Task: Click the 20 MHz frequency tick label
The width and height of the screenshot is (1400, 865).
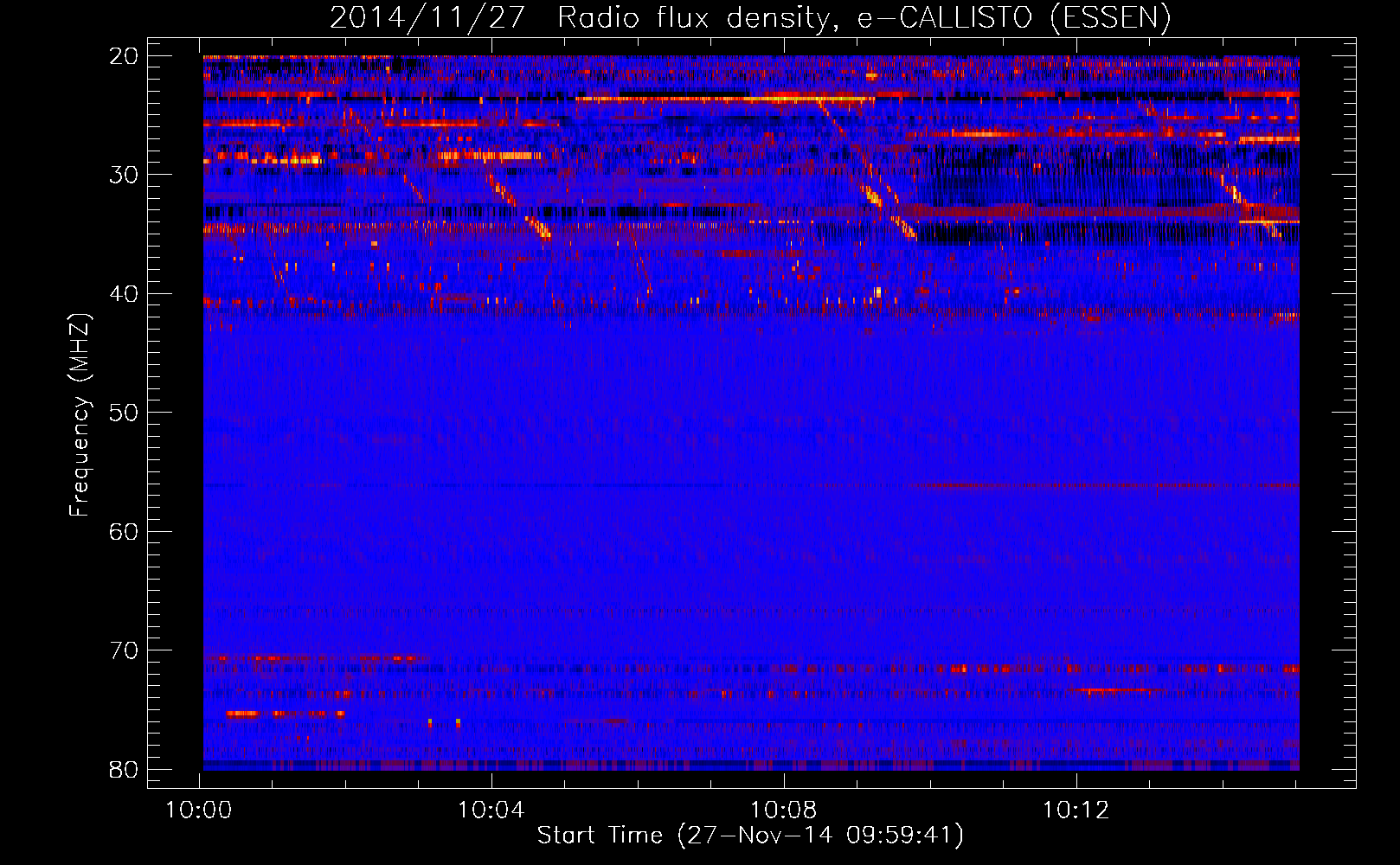Action: [124, 56]
